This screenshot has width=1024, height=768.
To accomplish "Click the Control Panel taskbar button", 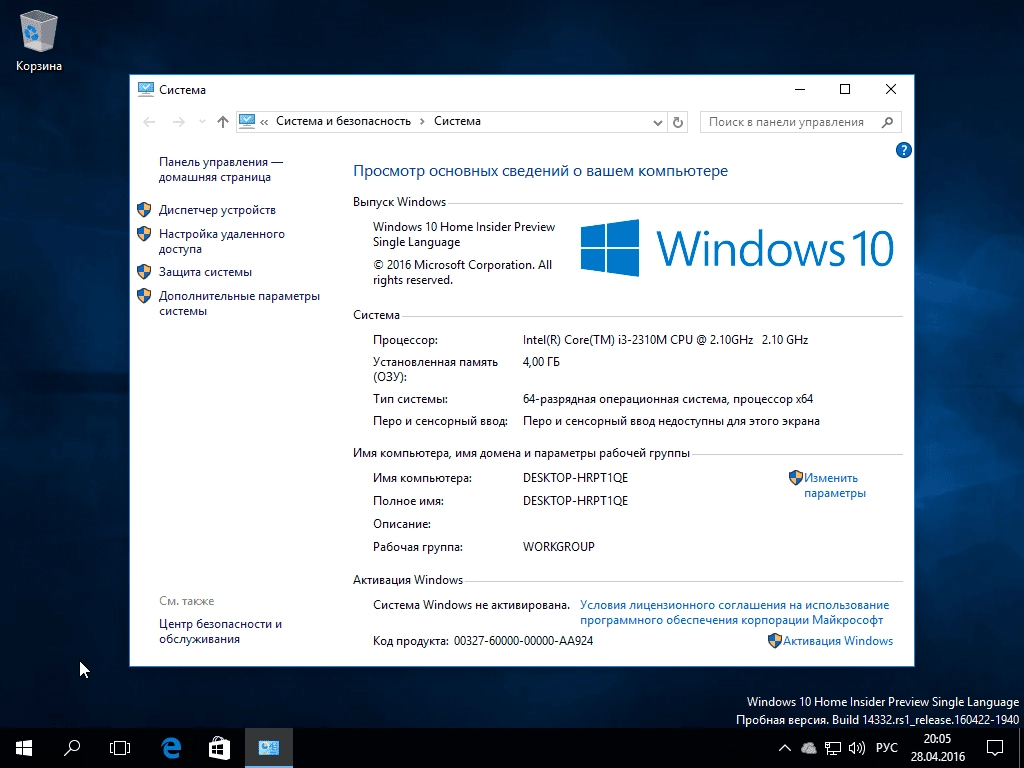I will pos(268,748).
